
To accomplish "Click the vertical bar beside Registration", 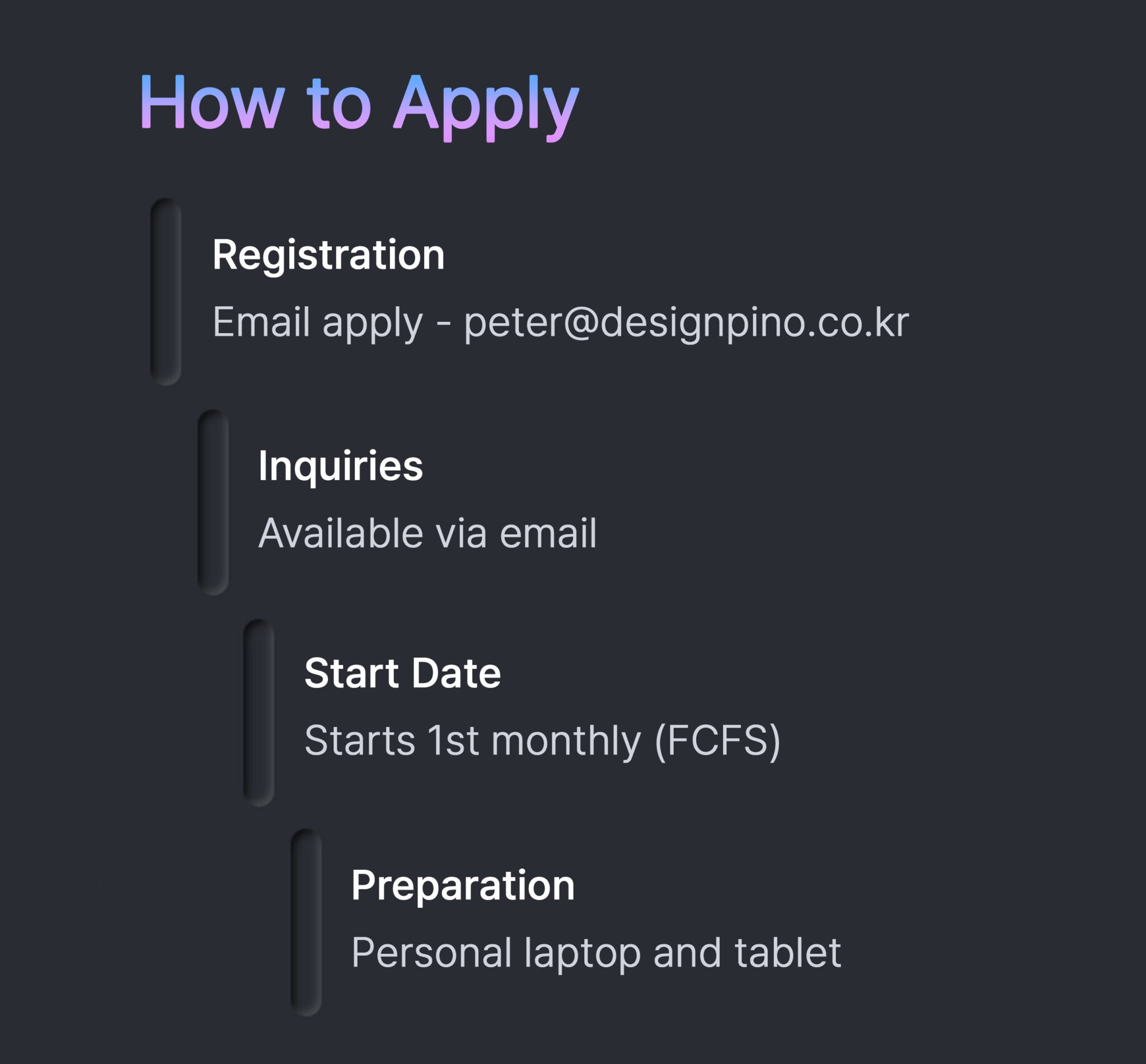I will (166, 292).
